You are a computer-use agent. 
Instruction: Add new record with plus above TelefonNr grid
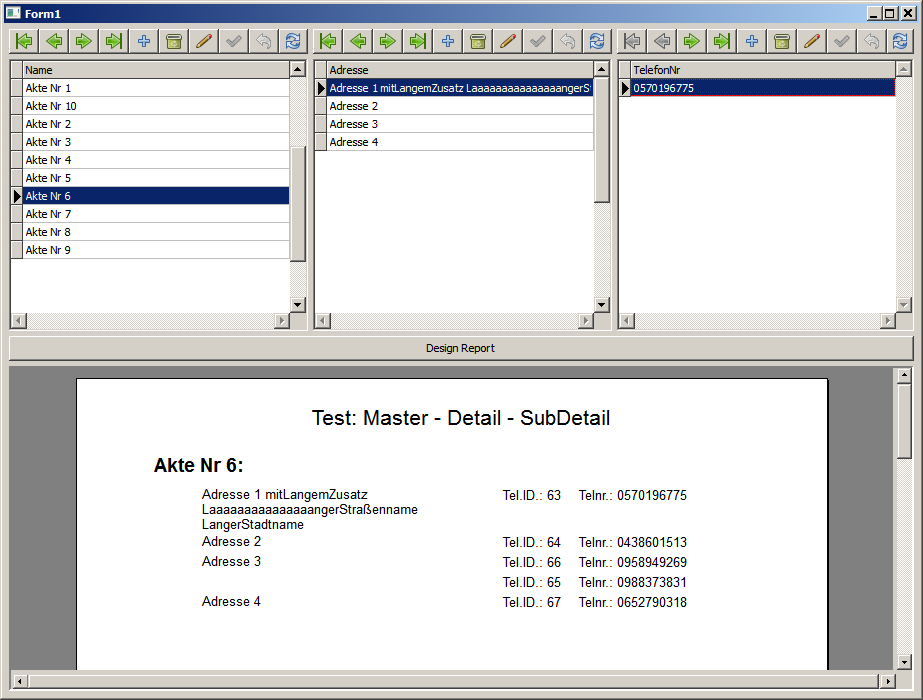752,41
